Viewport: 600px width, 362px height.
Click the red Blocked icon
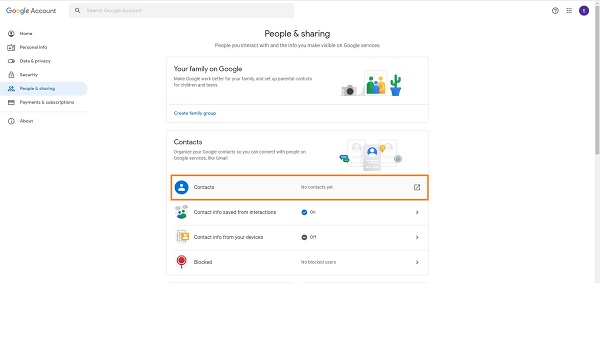tap(181, 262)
